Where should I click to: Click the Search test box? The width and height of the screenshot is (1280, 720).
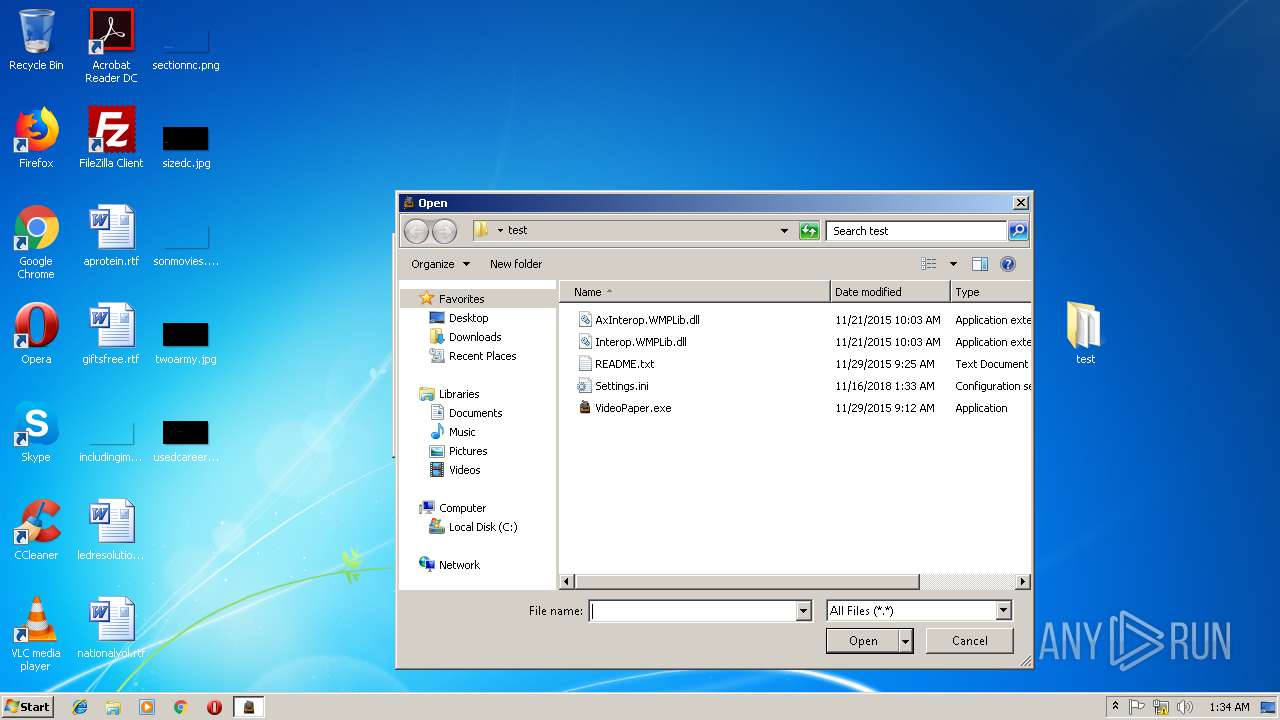pos(916,231)
